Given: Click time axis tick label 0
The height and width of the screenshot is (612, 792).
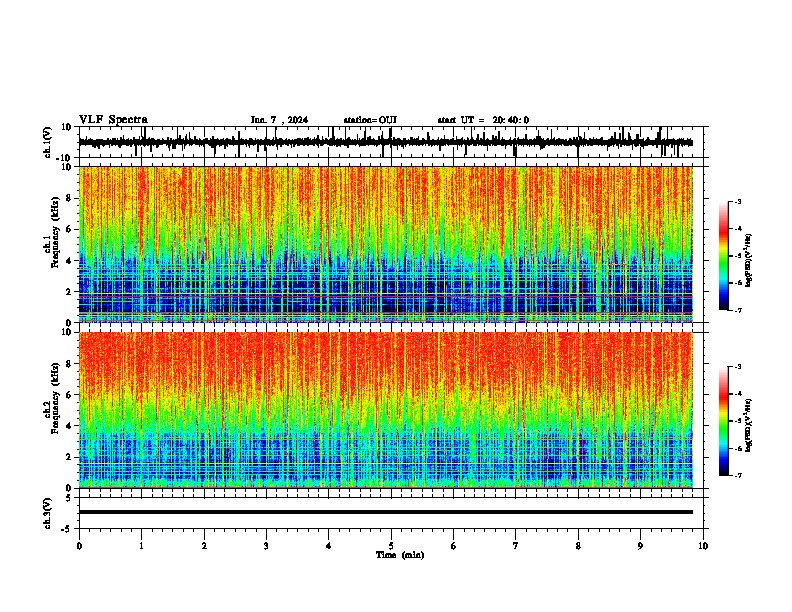Looking at the screenshot, I should pyautogui.click(x=79, y=546).
